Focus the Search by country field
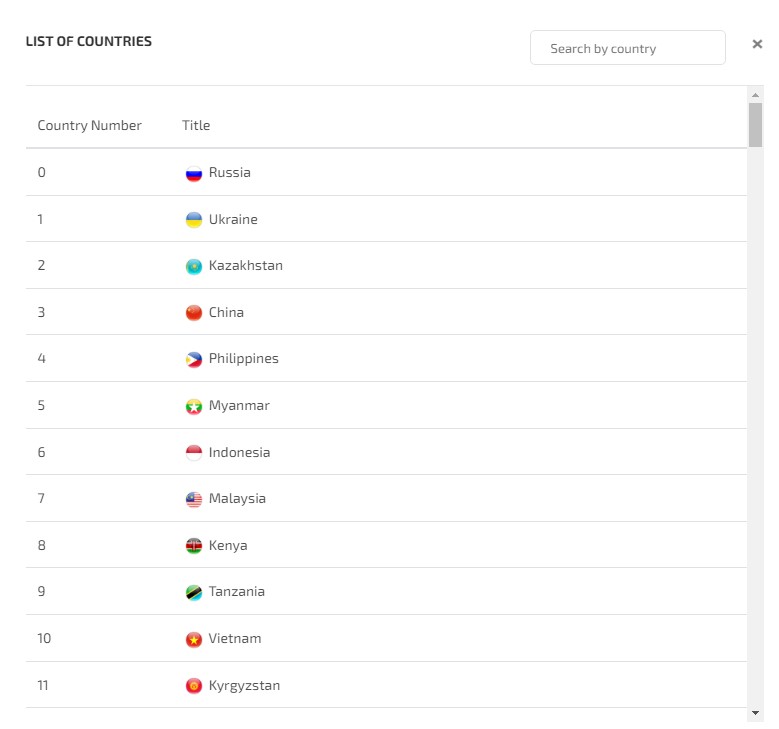 pos(627,48)
